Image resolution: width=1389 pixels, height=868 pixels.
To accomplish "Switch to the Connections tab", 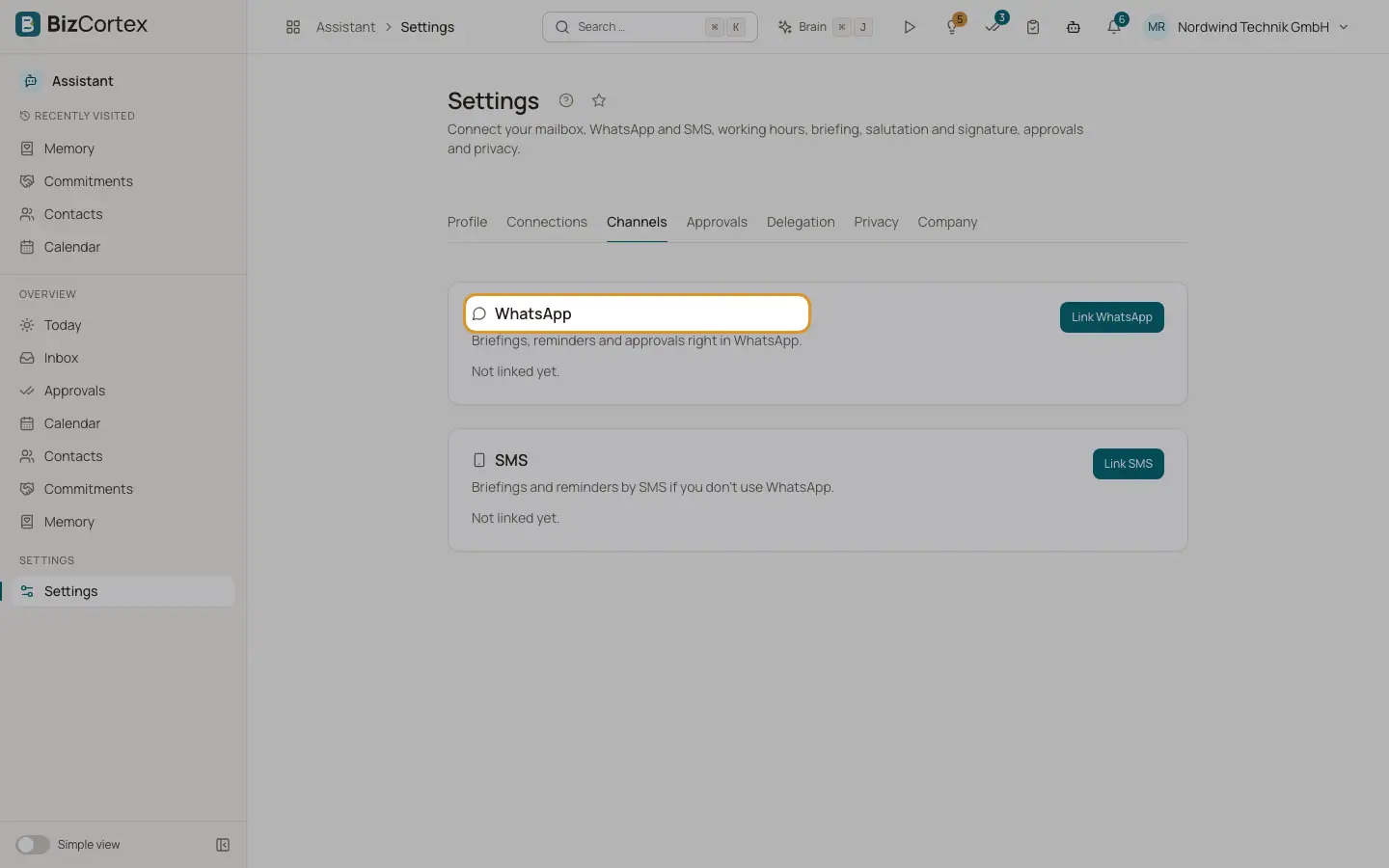I will point(547,222).
